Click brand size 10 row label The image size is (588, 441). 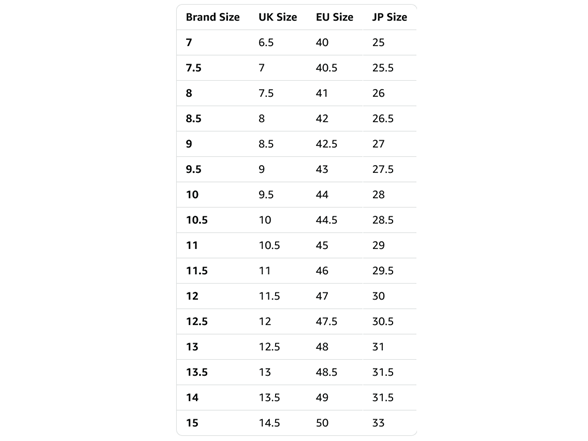point(192,195)
